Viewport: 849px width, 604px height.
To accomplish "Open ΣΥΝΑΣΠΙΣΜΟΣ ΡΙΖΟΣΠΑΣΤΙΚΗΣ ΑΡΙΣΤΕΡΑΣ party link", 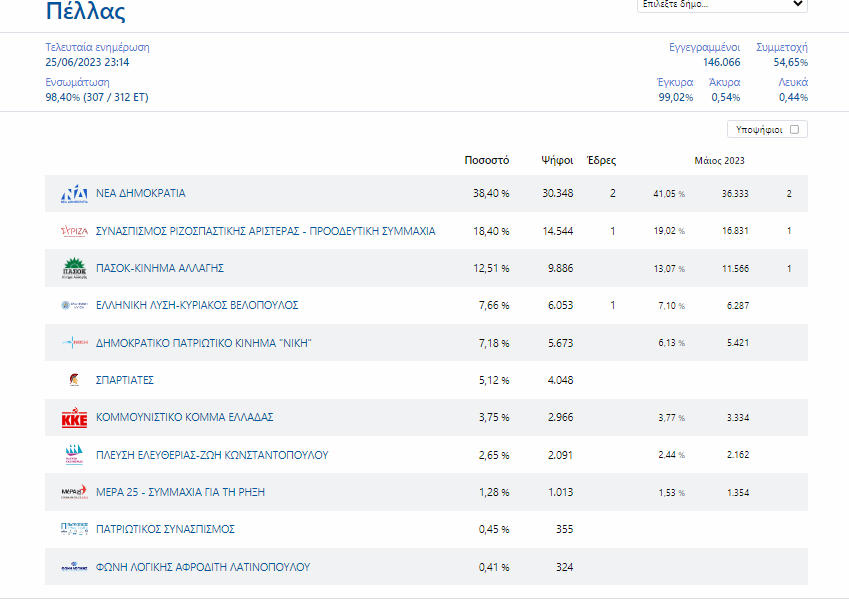I will coord(265,231).
